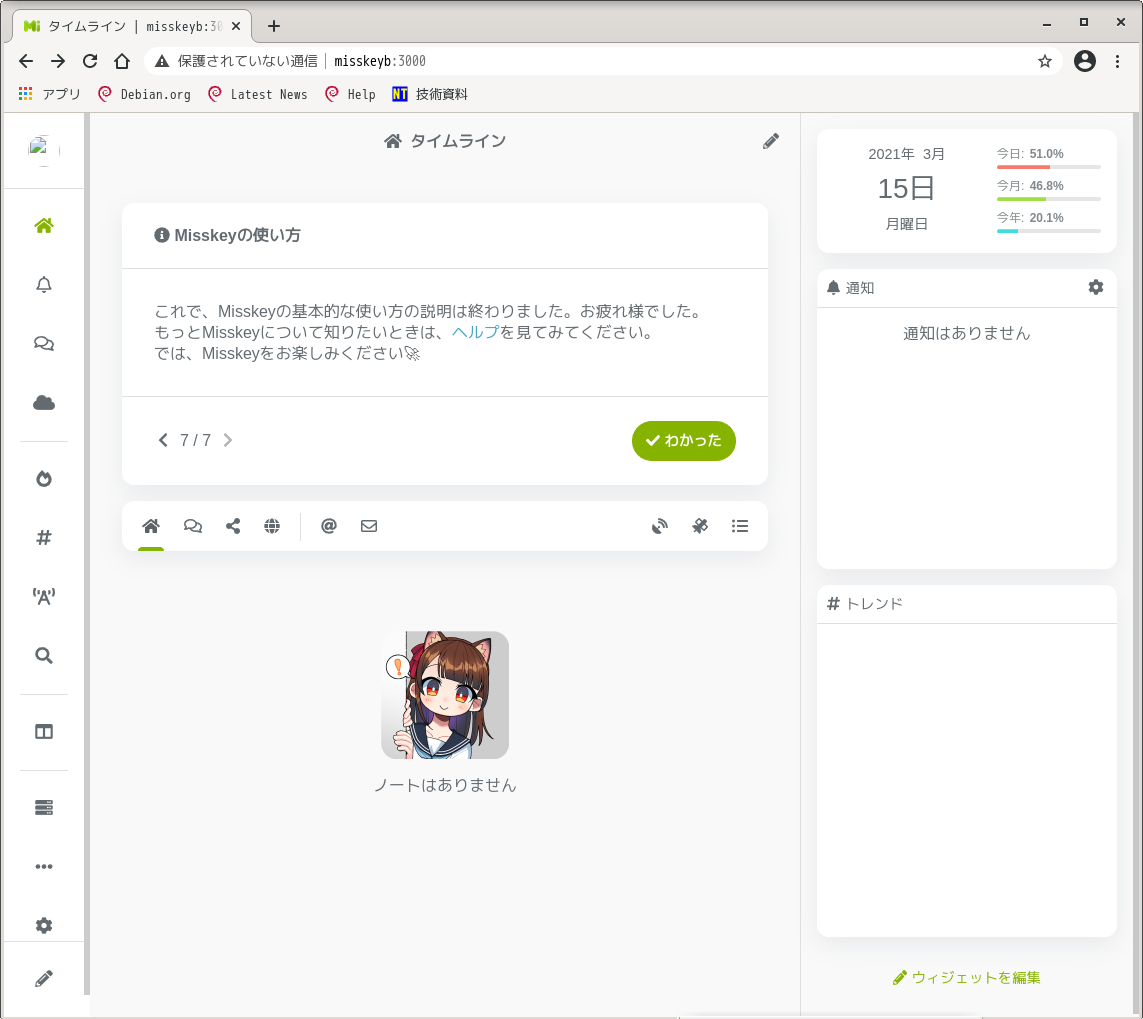Image resolution: width=1143 pixels, height=1019 pixels.
Task: Open the user avatar in the sidebar
Action: click(44, 151)
